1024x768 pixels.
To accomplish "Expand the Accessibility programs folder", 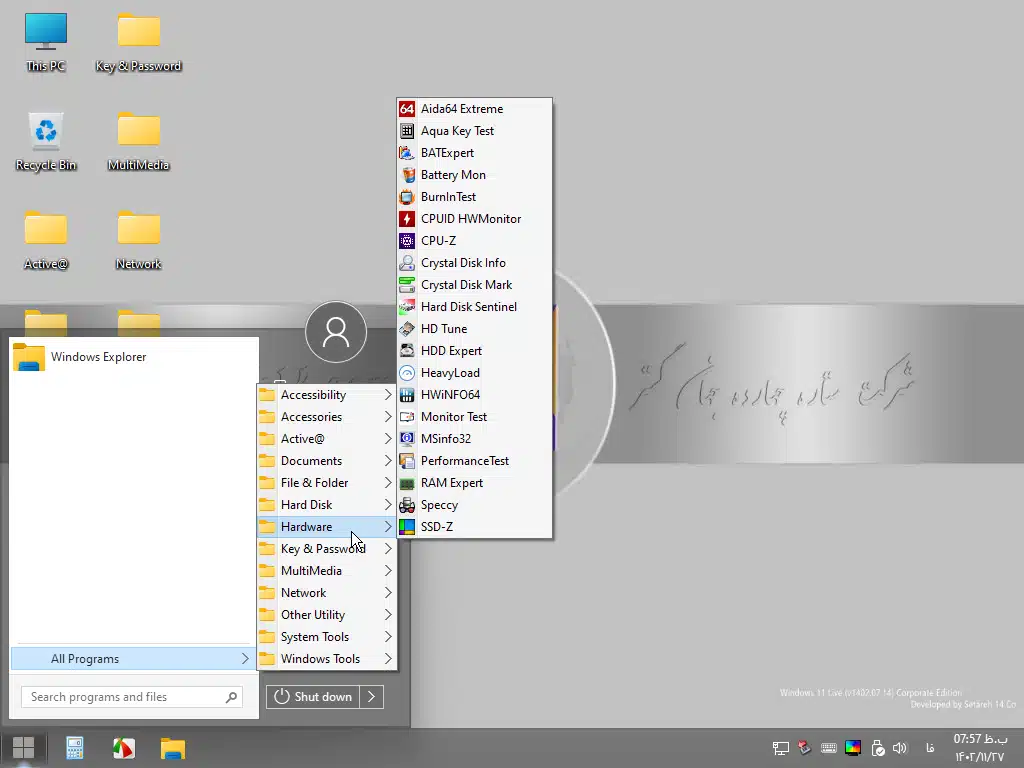I will pos(313,395).
